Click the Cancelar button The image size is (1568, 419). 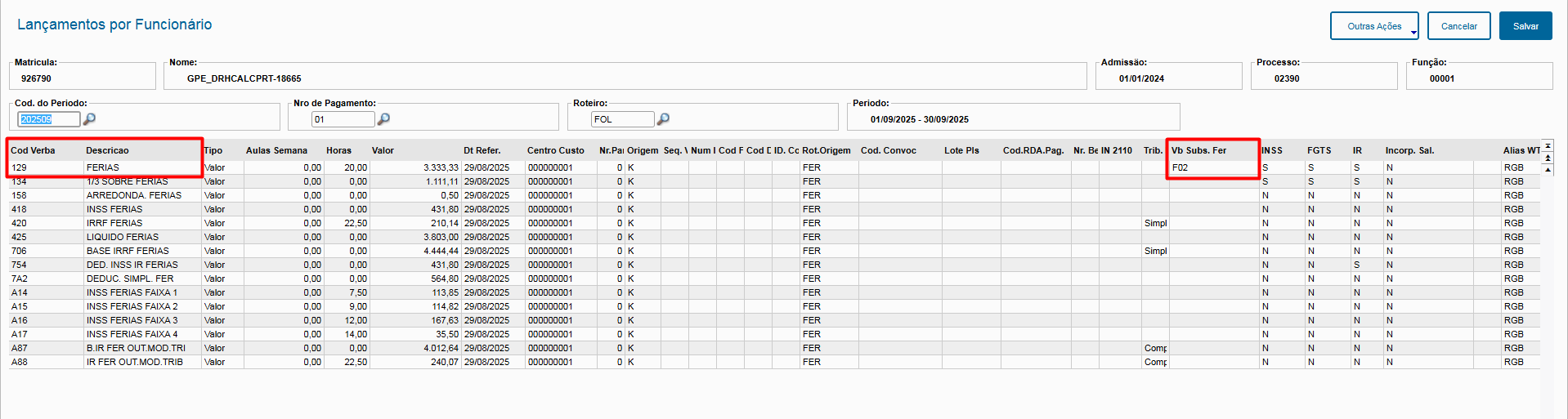(x=1458, y=26)
